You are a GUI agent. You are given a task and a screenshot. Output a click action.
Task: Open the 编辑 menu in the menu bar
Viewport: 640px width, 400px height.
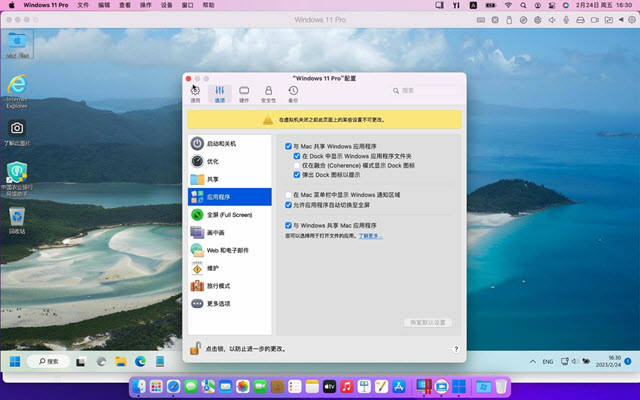104,5
